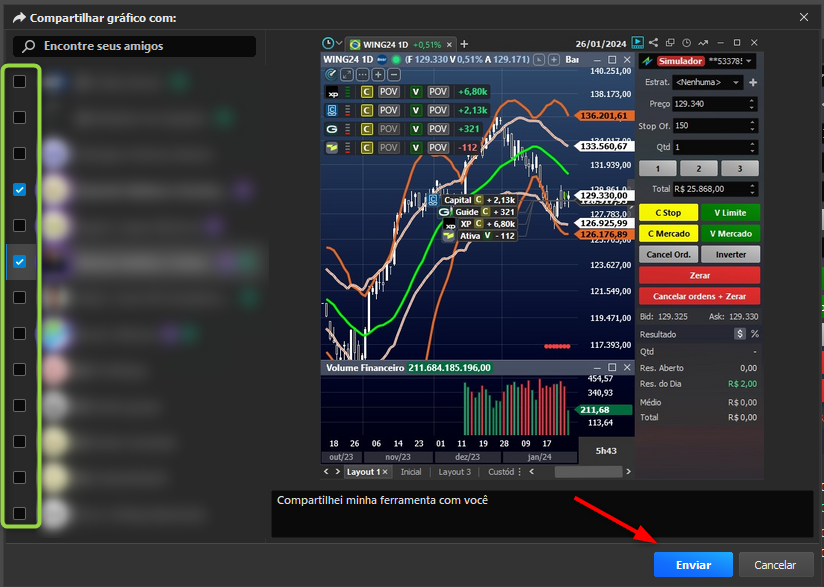Click the Encontre seus amigos search field
824x587 pixels.
(135, 46)
